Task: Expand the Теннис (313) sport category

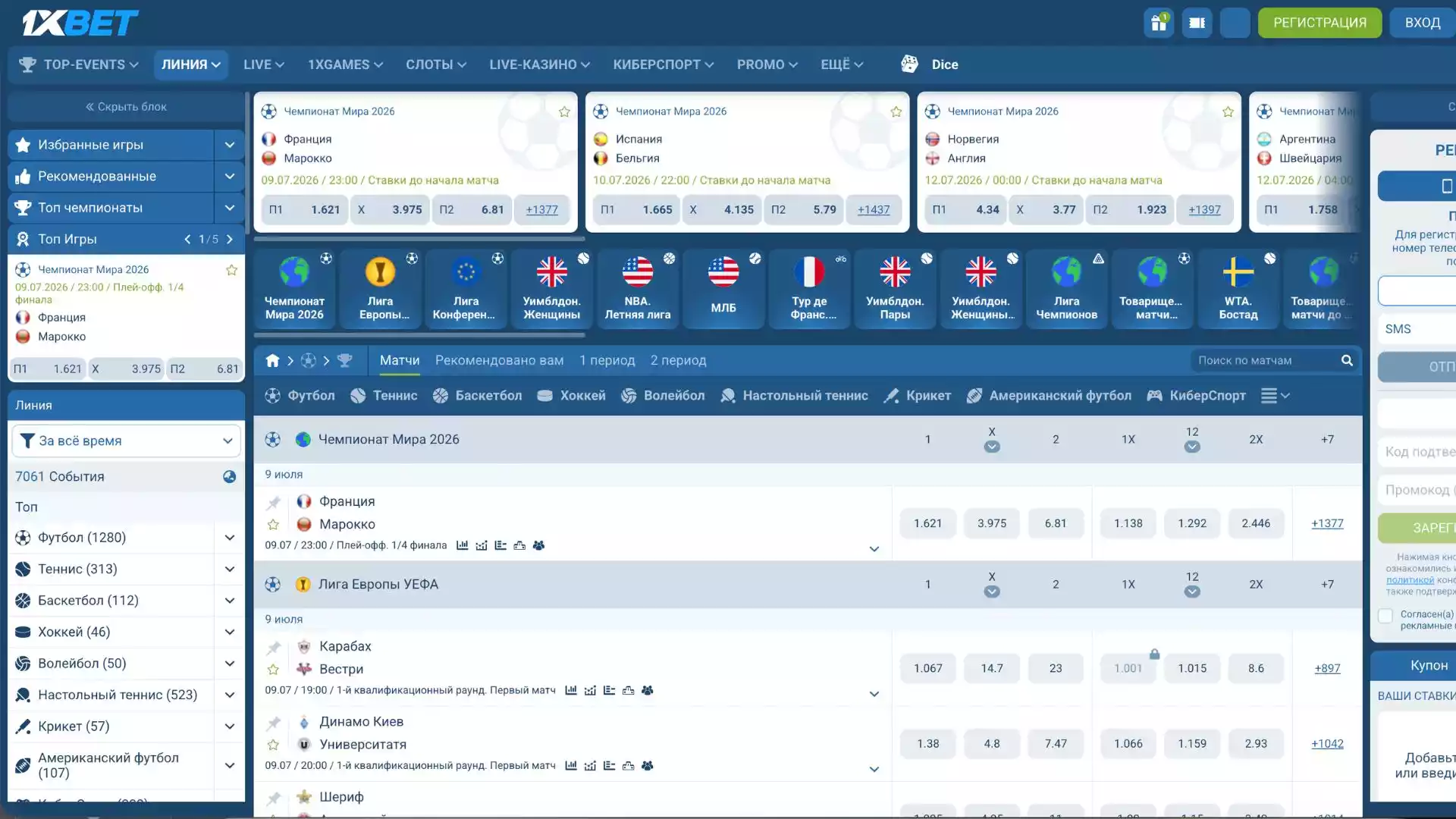Action: click(229, 569)
